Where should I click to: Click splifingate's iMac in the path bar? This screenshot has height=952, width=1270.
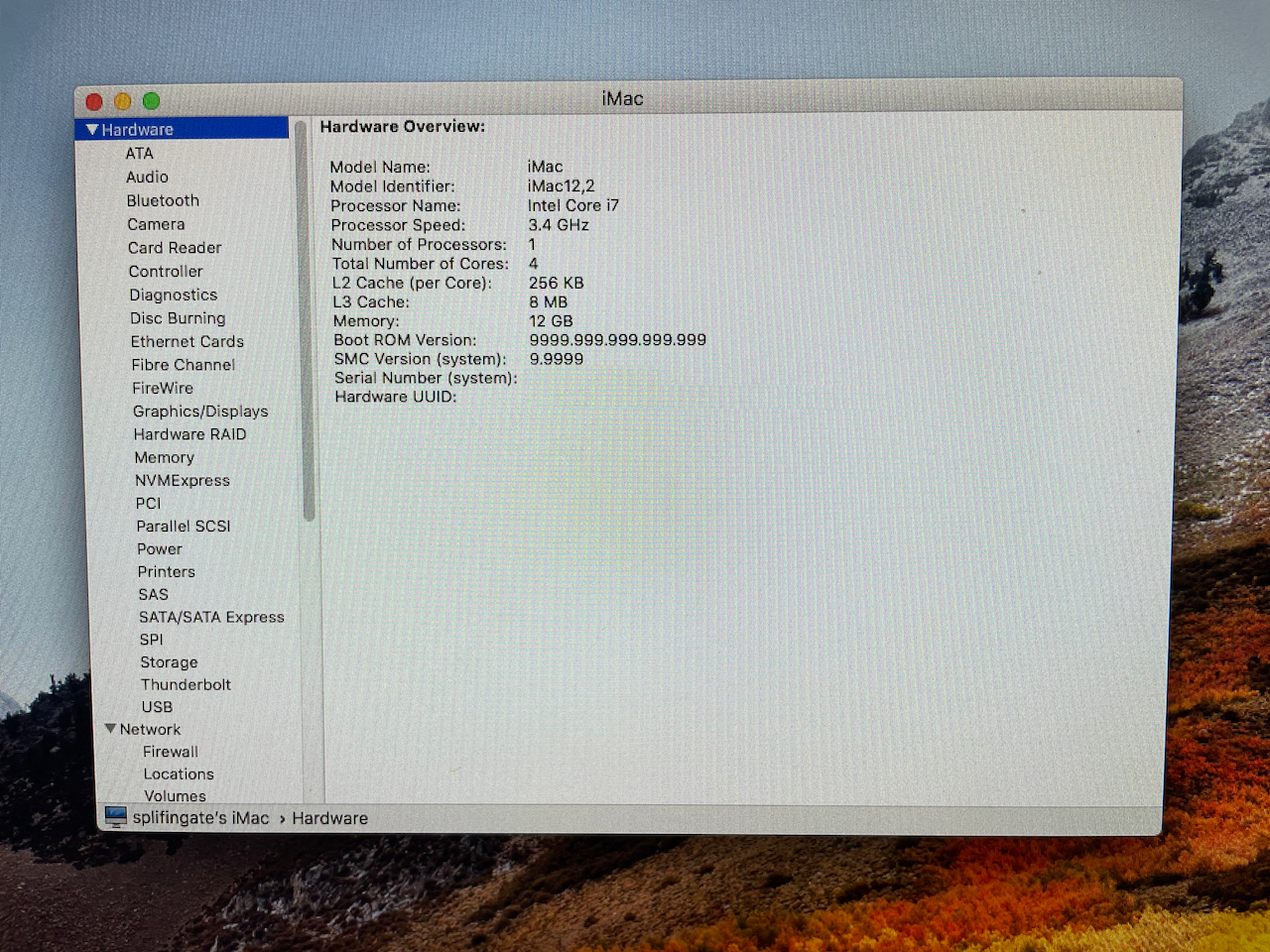tap(200, 818)
